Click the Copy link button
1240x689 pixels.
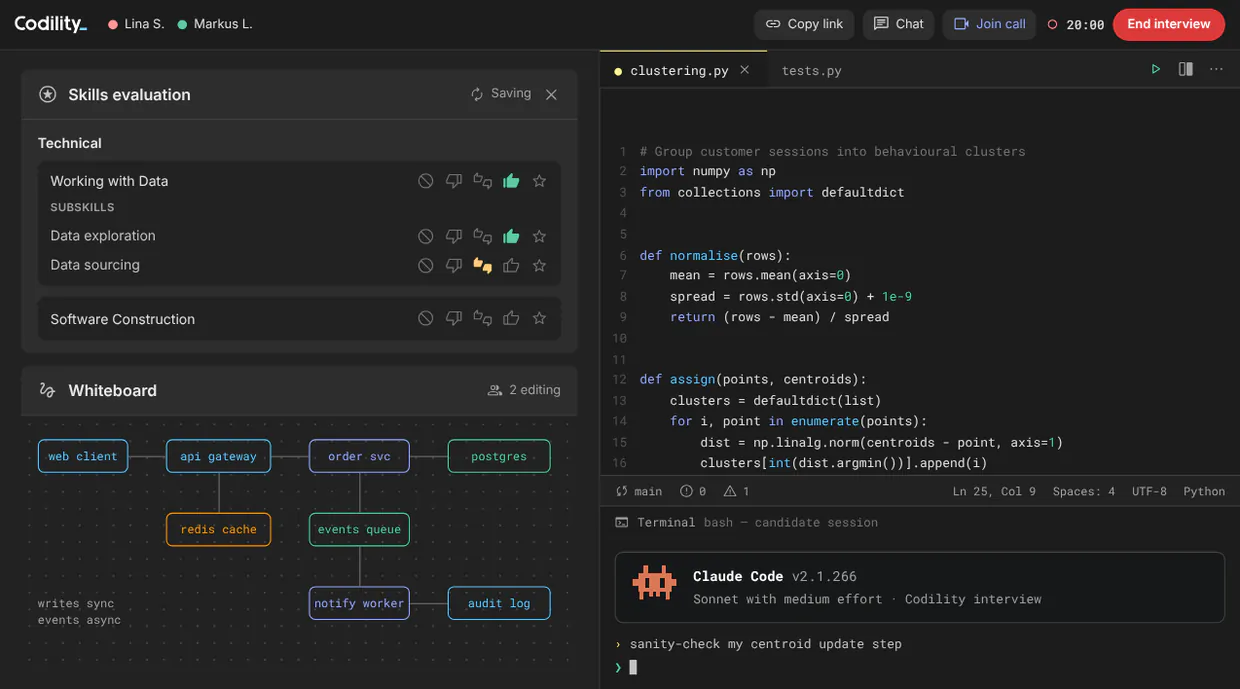804,24
